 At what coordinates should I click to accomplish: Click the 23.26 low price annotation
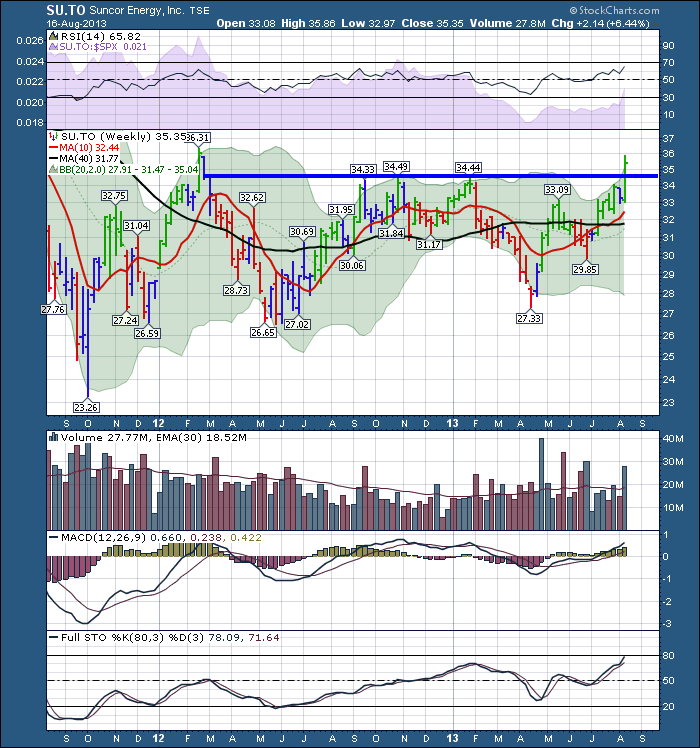point(86,407)
